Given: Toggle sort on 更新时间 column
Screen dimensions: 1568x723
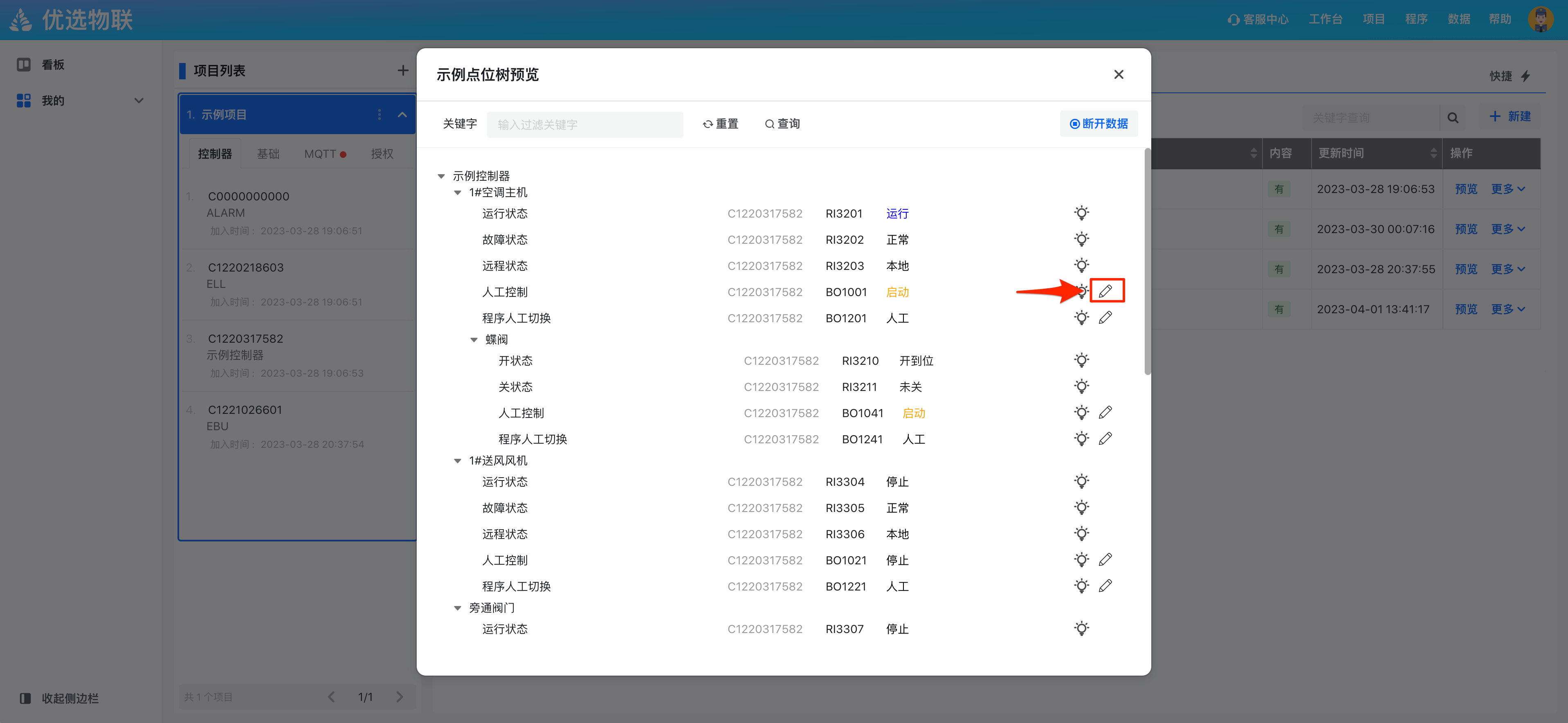Looking at the screenshot, I should [x=1433, y=153].
